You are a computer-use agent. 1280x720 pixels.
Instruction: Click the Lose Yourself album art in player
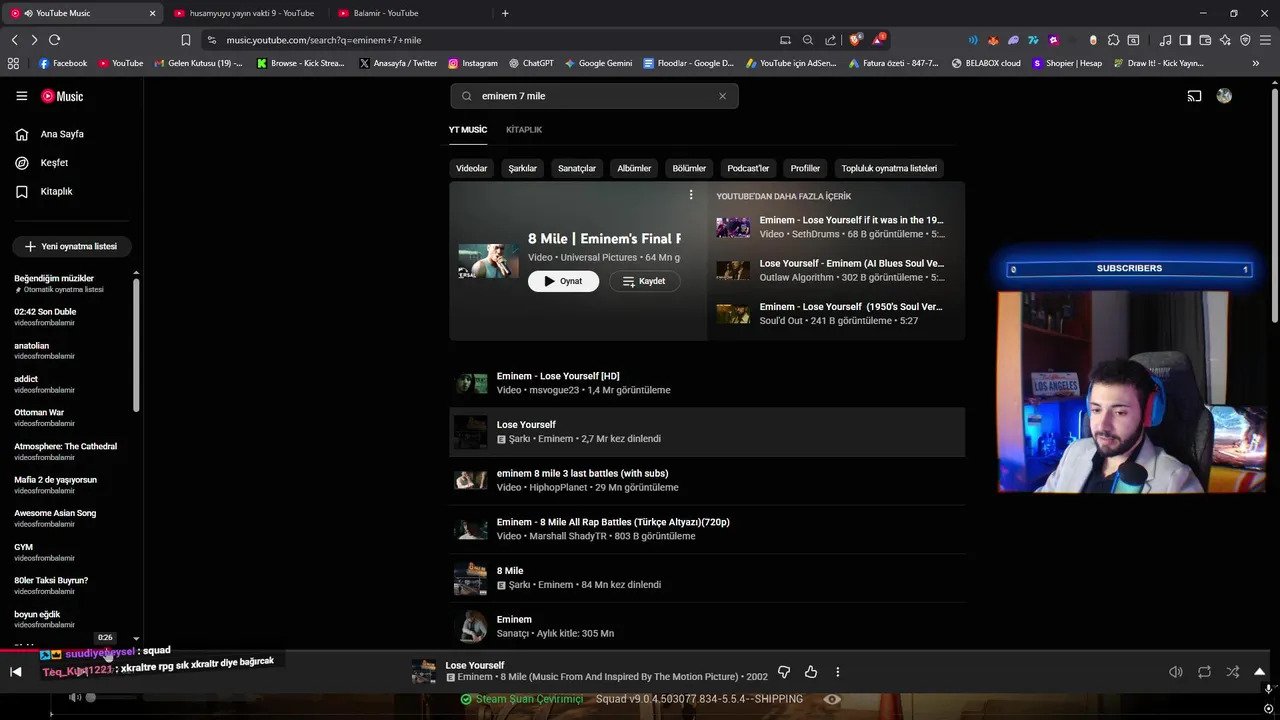424,672
